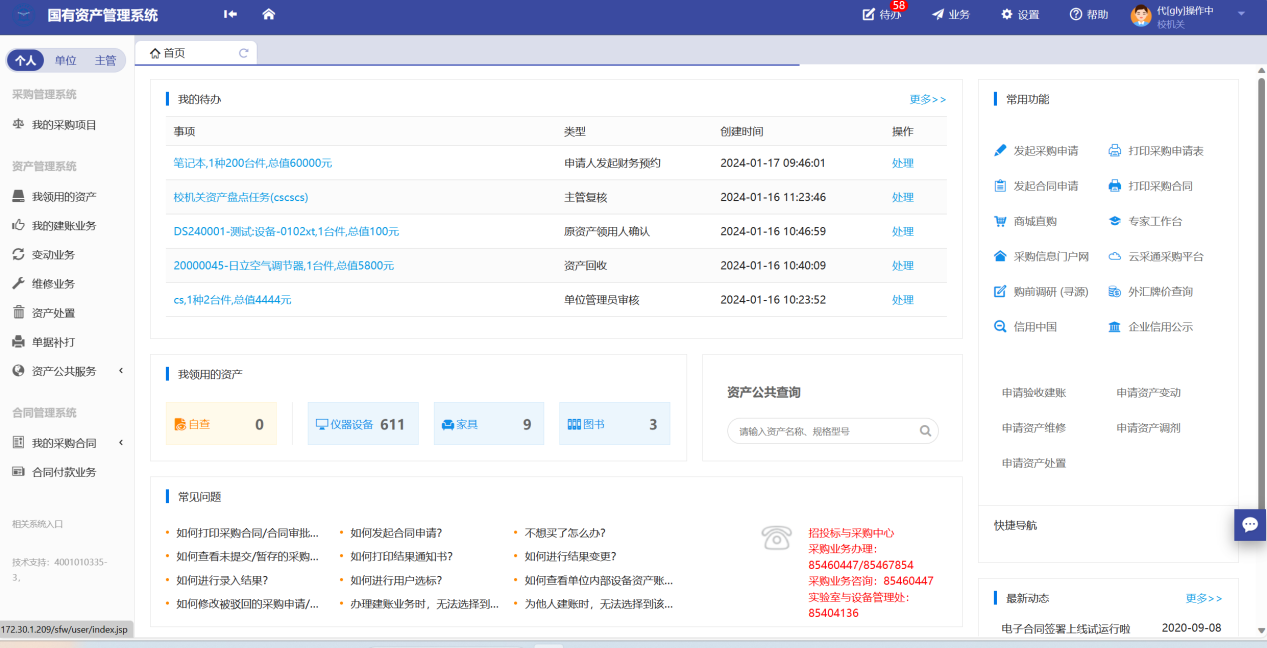Click the chat bubble floating icon
1267x648 pixels.
[x=1249, y=524]
